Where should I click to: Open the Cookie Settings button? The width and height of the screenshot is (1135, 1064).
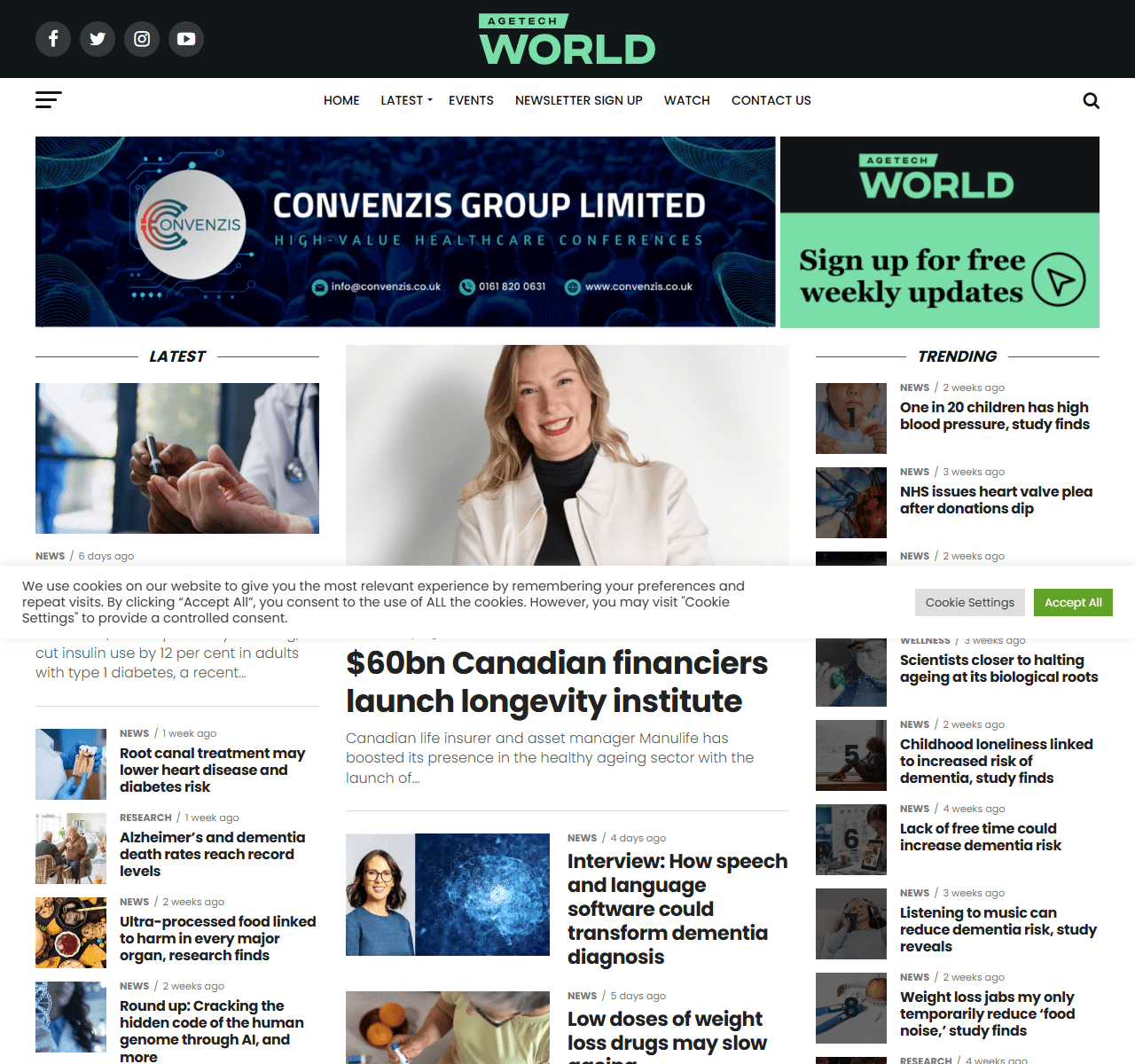pos(969,603)
